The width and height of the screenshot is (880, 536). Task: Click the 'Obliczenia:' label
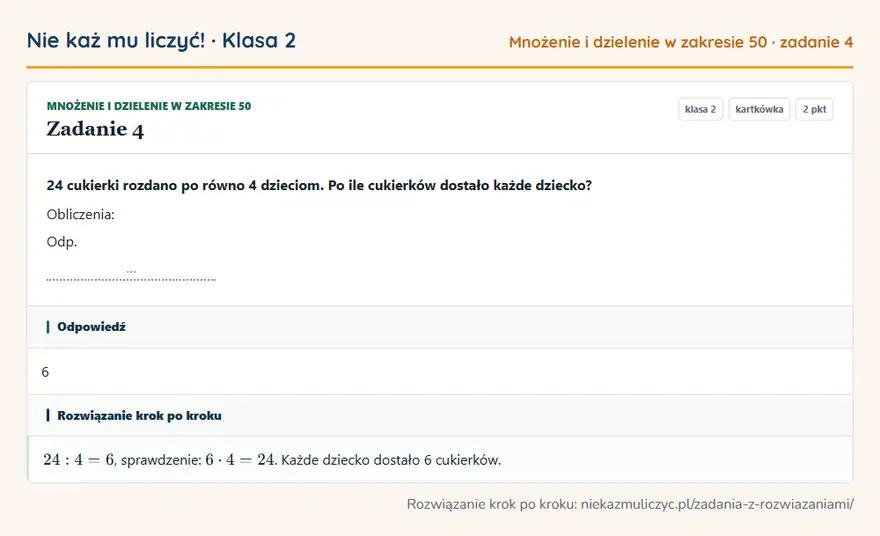pyautogui.click(x=80, y=214)
